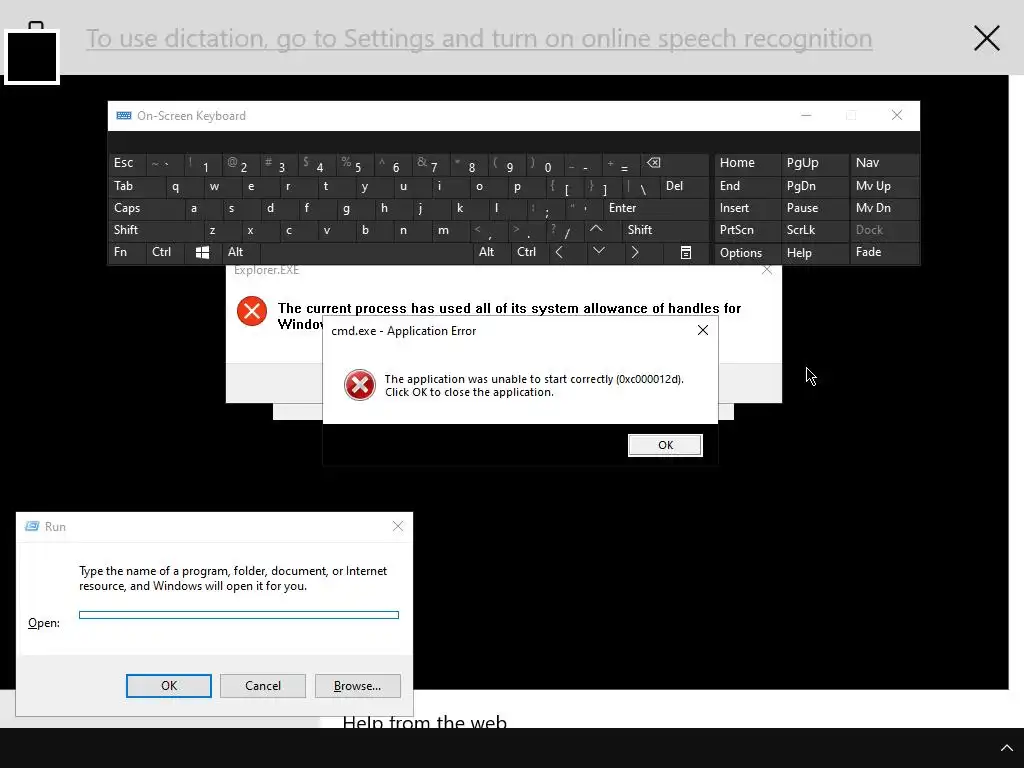Click the Pause key on On-Screen Keyboard

click(814, 208)
